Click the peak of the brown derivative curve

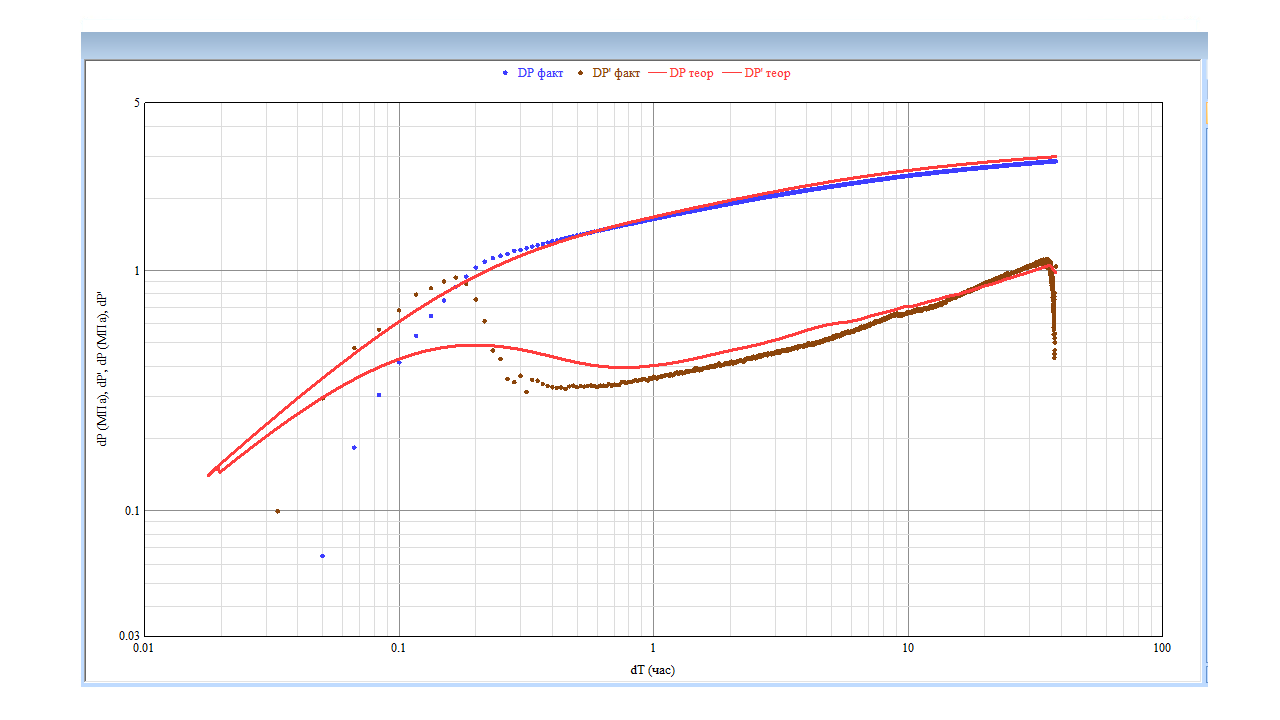click(1045, 260)
